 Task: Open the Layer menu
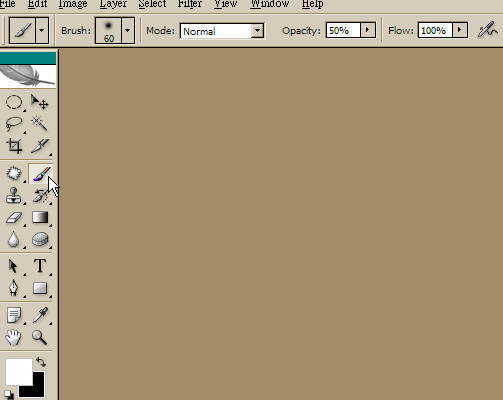click(113, 4)
